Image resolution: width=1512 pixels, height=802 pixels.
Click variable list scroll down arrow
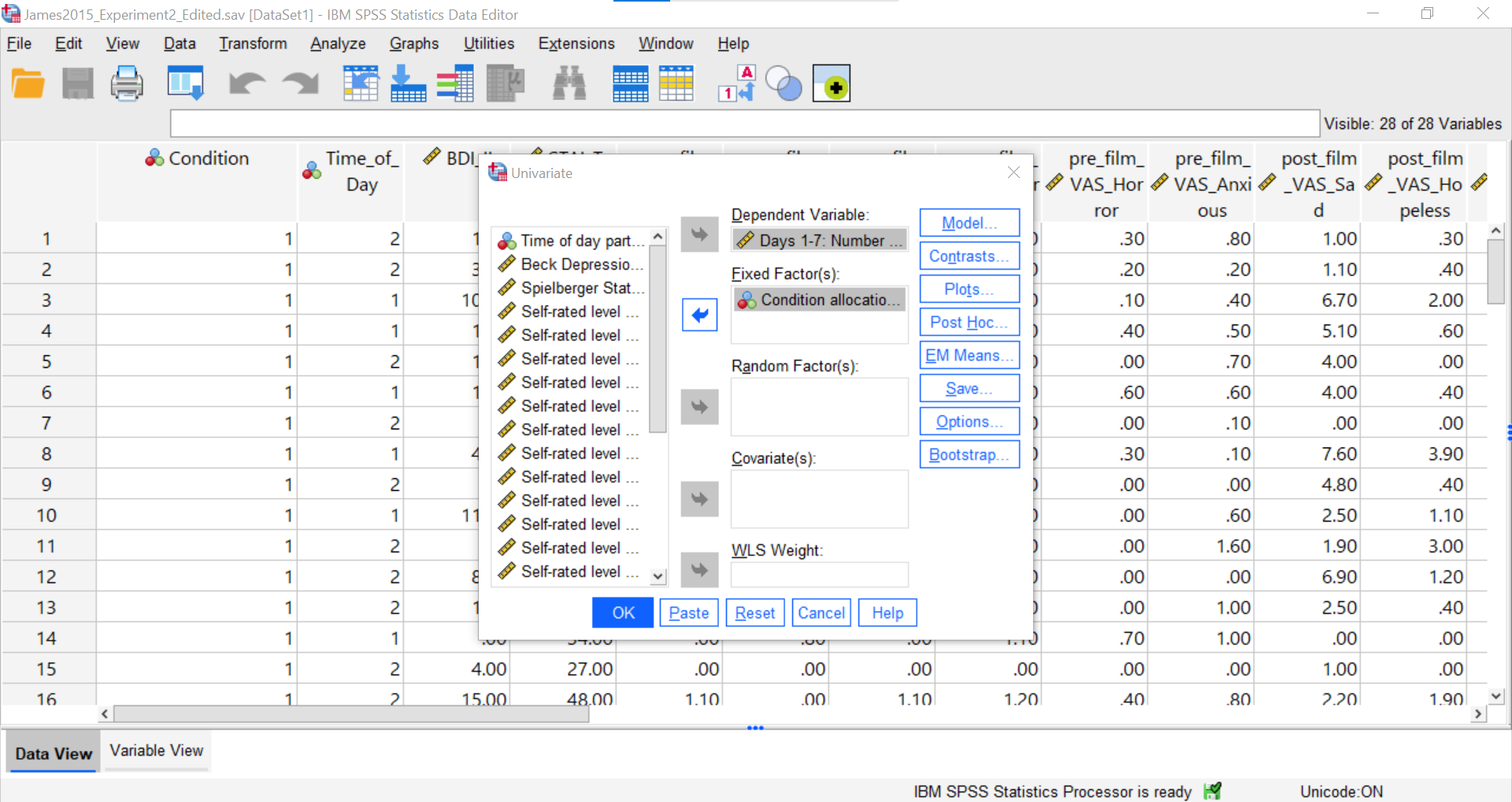658,577
